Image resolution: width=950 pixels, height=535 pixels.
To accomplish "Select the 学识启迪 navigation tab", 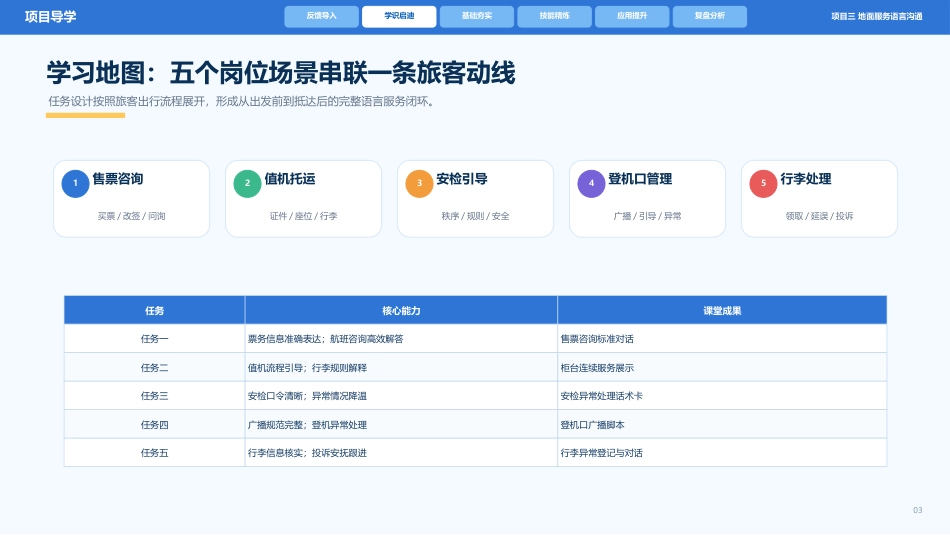I will pyautogui.click(x=399, y=16).
